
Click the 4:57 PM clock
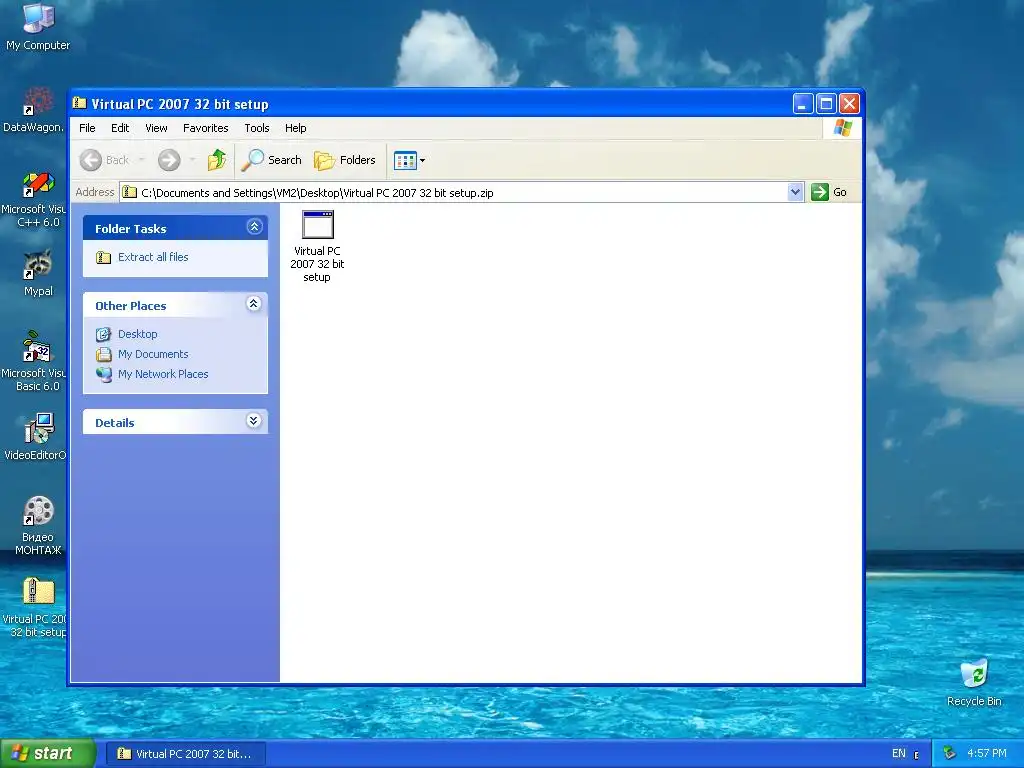(x=987, y=754)
